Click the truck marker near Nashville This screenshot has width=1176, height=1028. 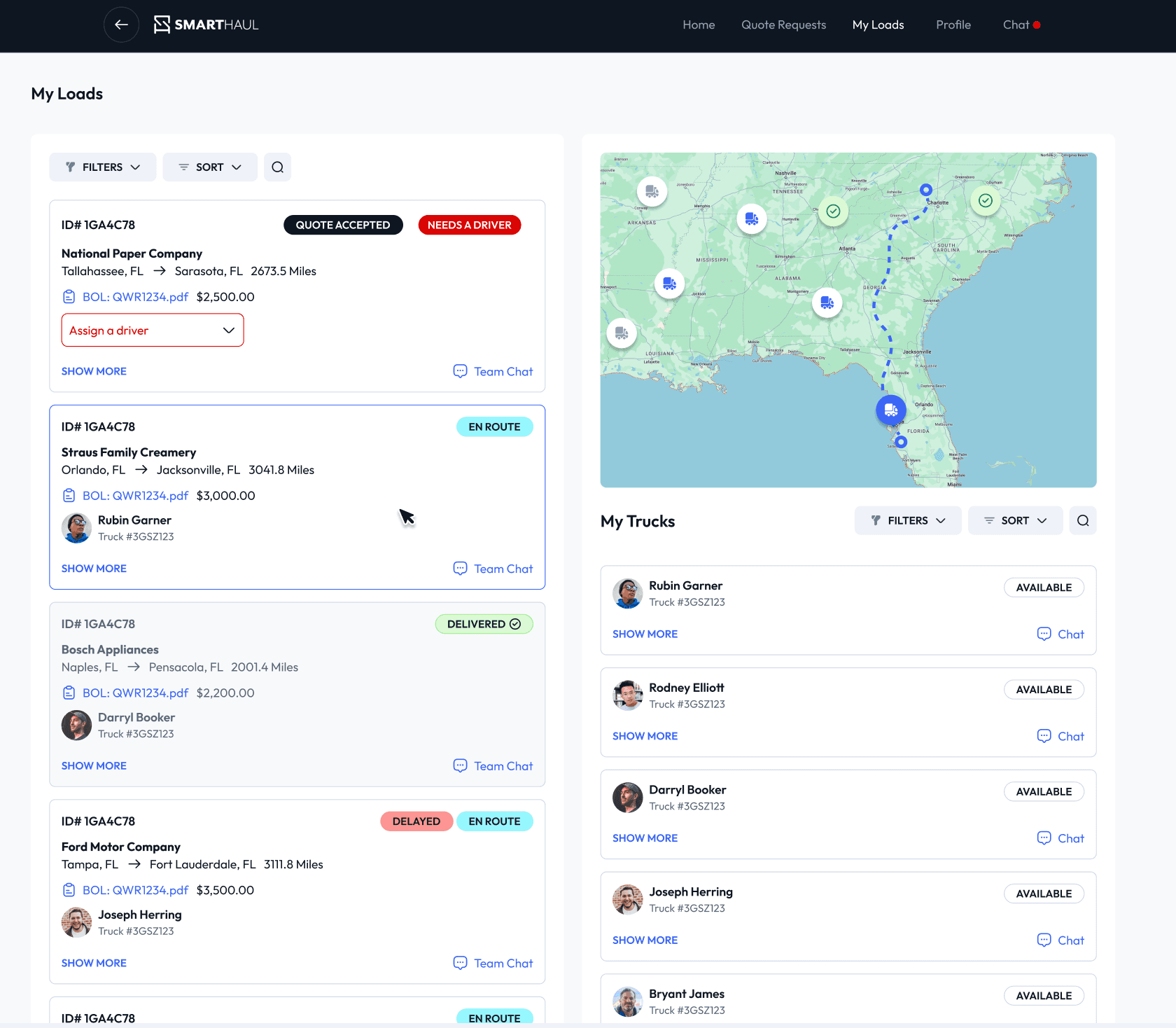click(752, 219)
